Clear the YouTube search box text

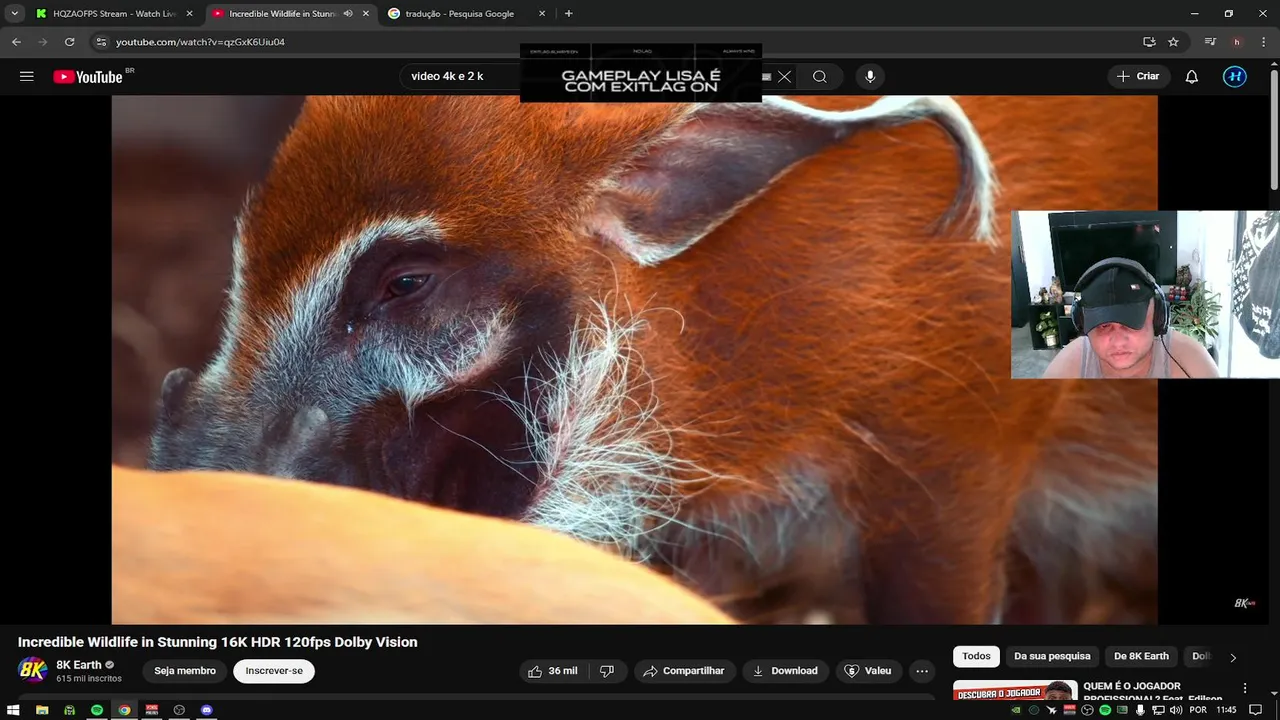784,77
